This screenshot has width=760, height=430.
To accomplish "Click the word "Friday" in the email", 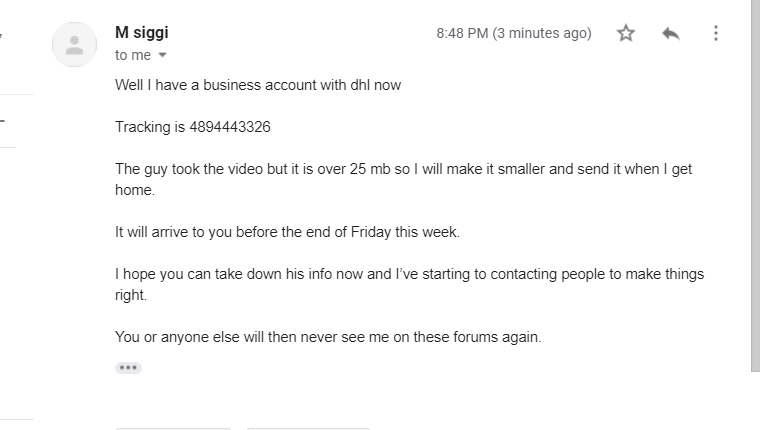I will (x=377, y=232).
